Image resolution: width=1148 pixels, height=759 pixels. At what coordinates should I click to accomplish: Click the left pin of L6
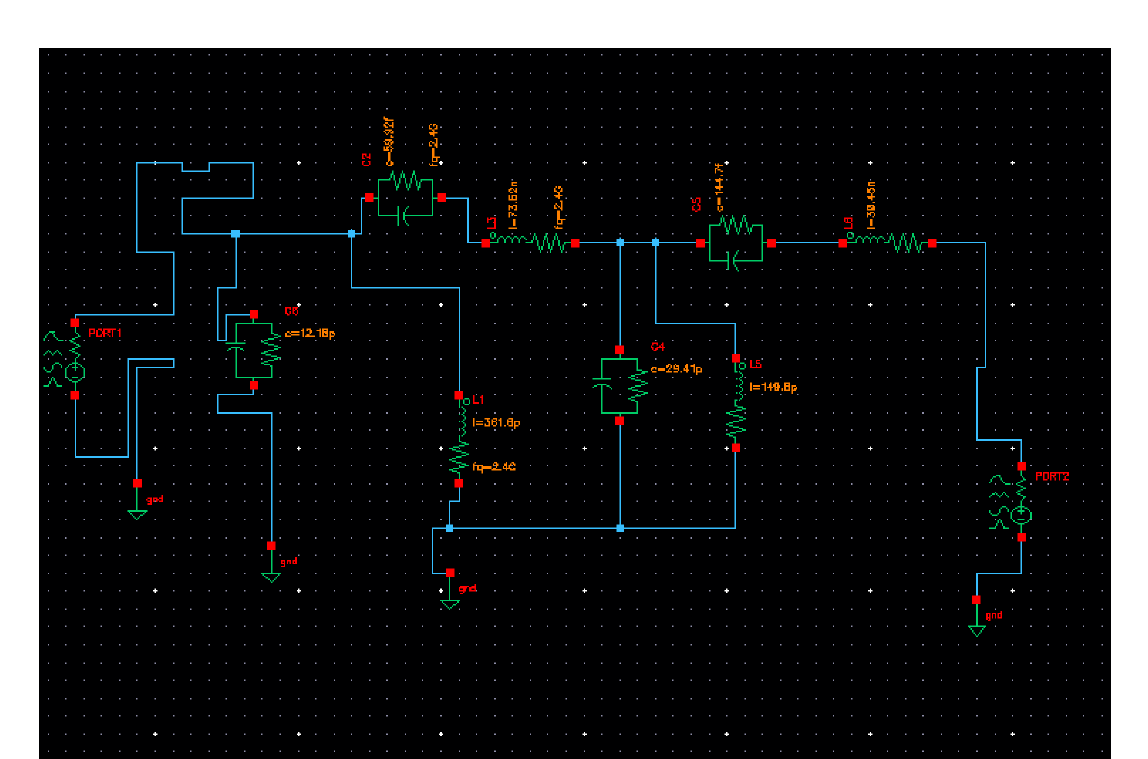coord(843,243)
